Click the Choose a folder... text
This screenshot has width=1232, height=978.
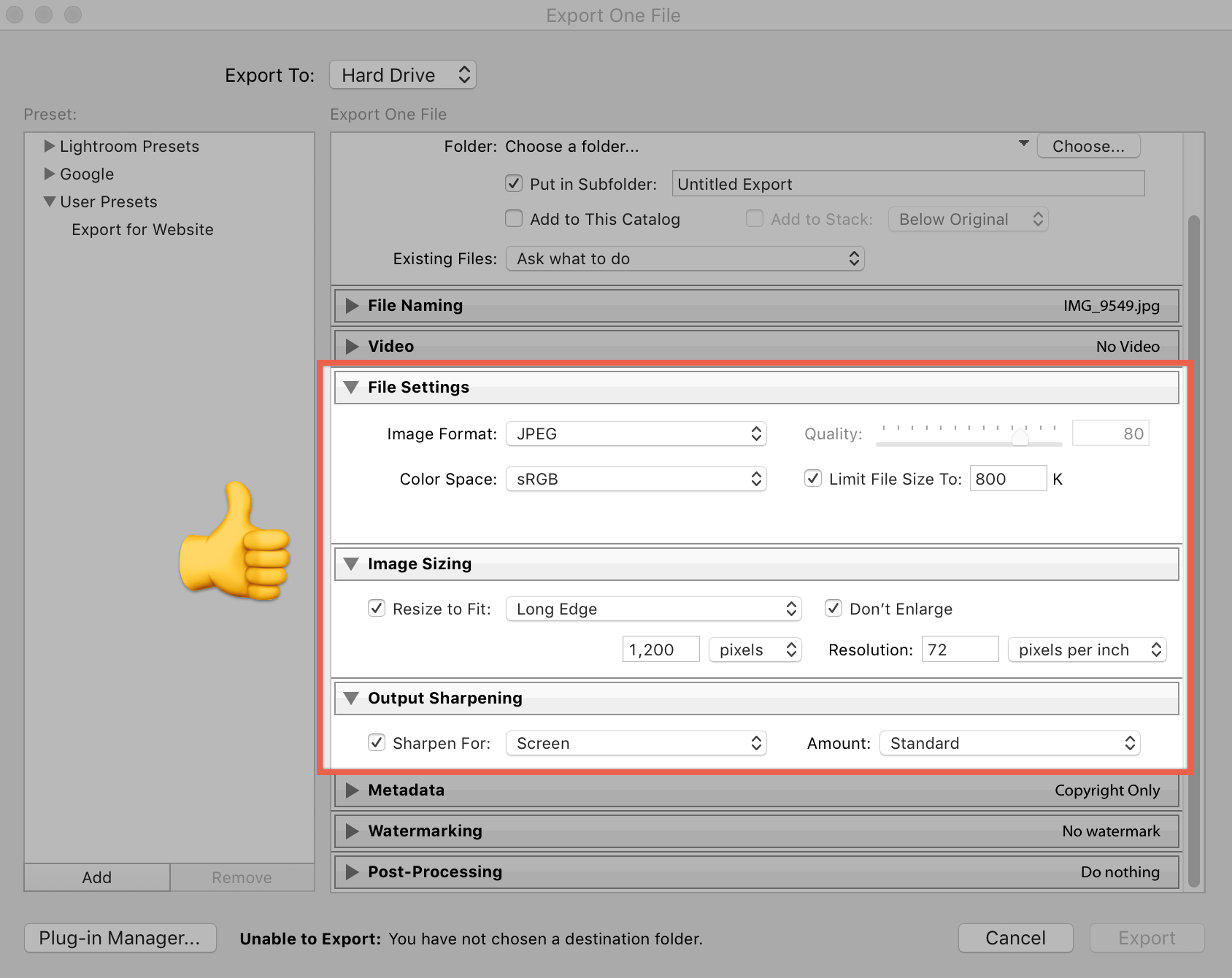coord(571,146)
